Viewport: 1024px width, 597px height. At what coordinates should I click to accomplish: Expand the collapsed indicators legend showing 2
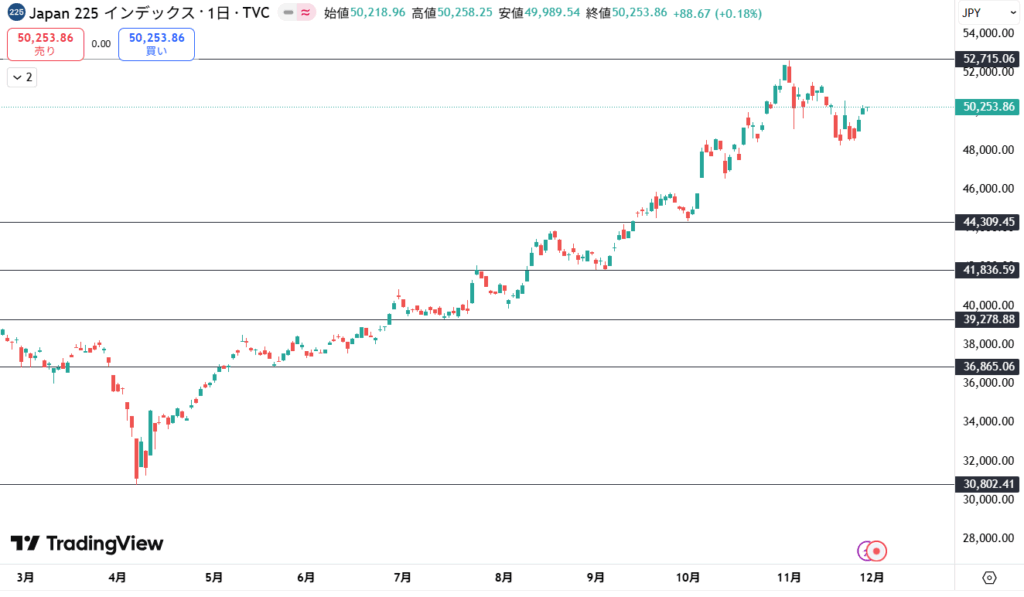point(22,77)
